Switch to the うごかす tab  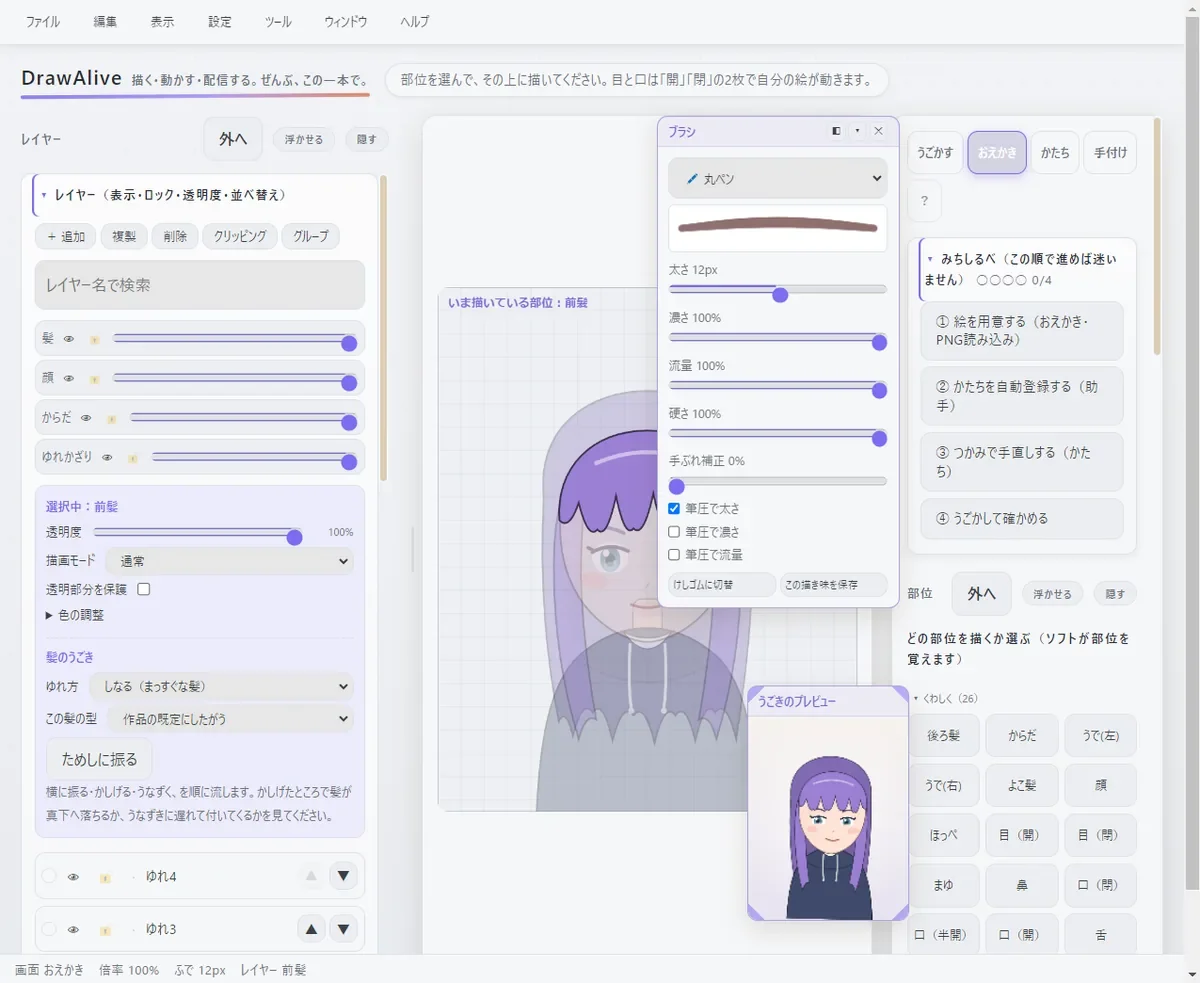pyautogui.click(x=935, y=153)
